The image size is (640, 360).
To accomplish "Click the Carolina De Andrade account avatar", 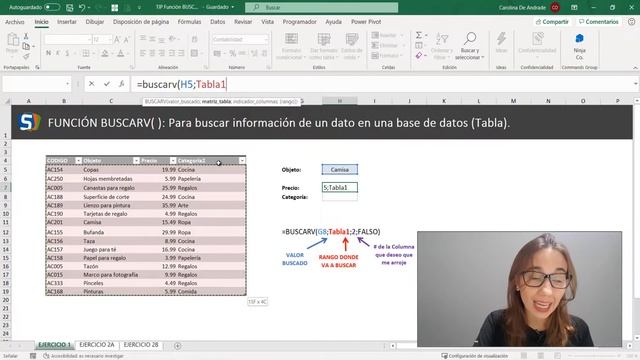I will pyautogui.click(x=555, y=7).
